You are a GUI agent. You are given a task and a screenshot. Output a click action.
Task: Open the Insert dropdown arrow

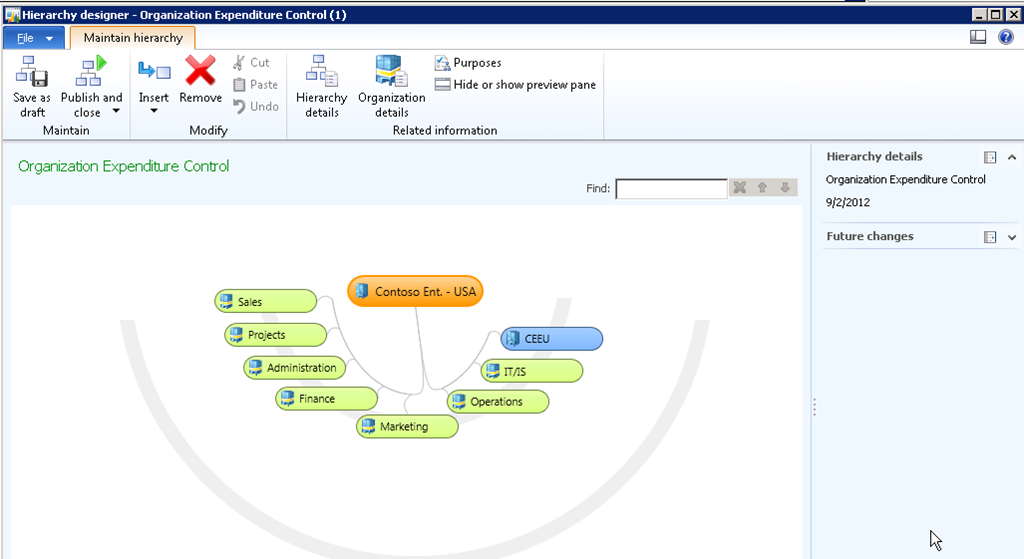coord(153,111)
